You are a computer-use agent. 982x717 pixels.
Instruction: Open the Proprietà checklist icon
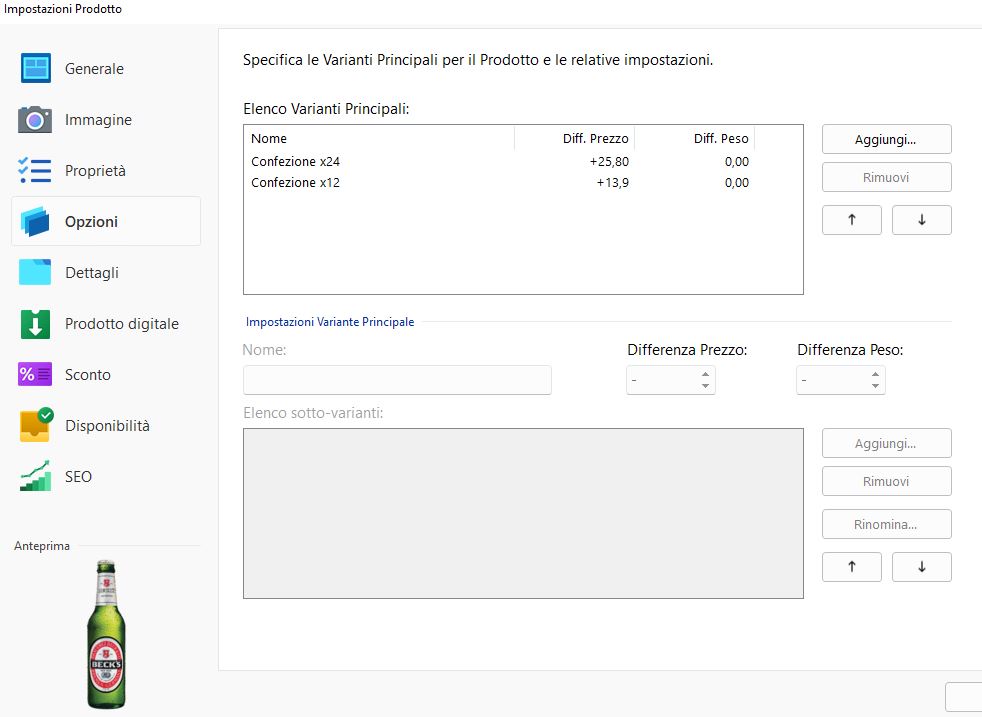click(36, 171)
